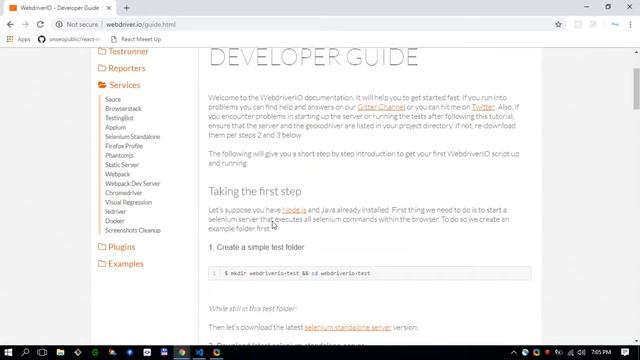
Task: Click the browser forward arrow
Action: (x=25, y=24)
